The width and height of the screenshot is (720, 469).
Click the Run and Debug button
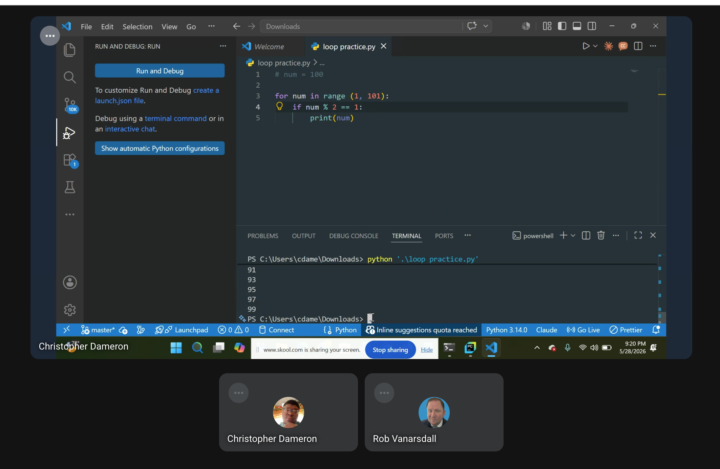click(160, 71)
